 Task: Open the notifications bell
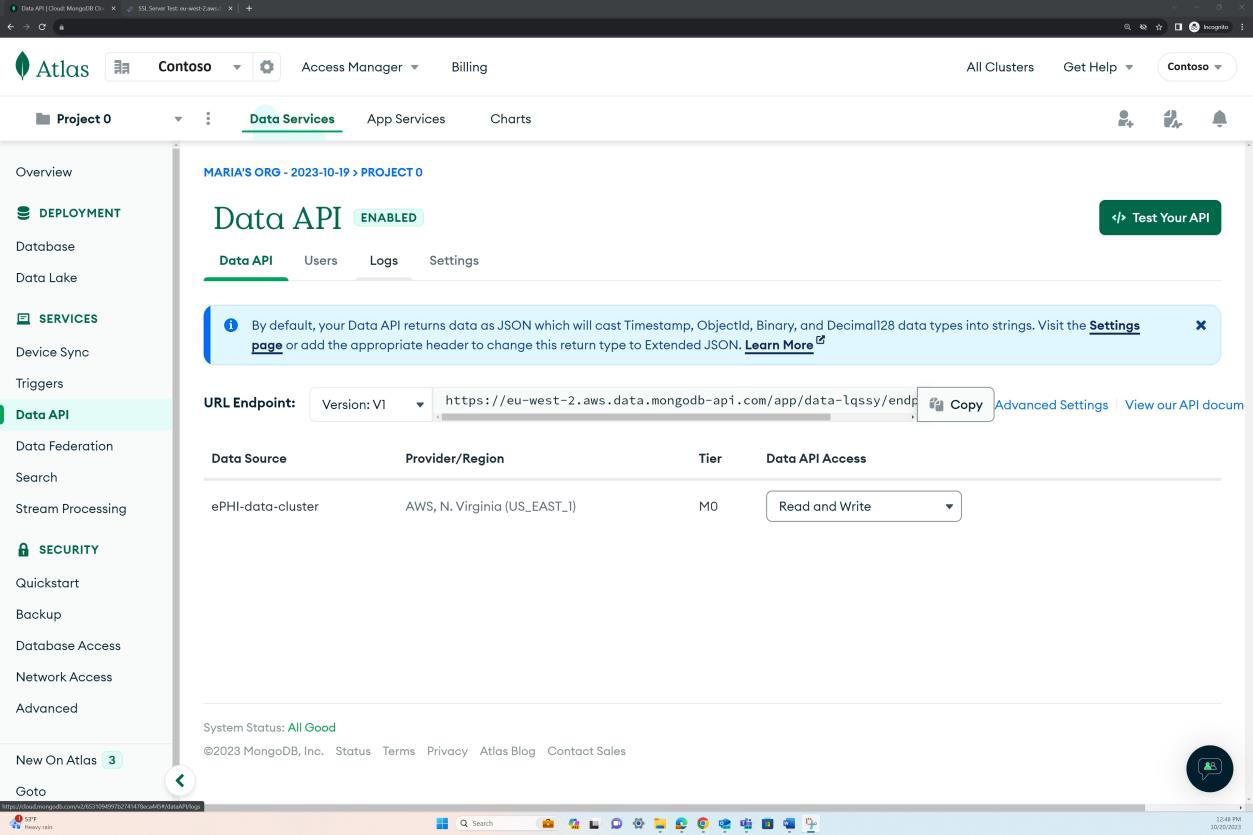1219,118
